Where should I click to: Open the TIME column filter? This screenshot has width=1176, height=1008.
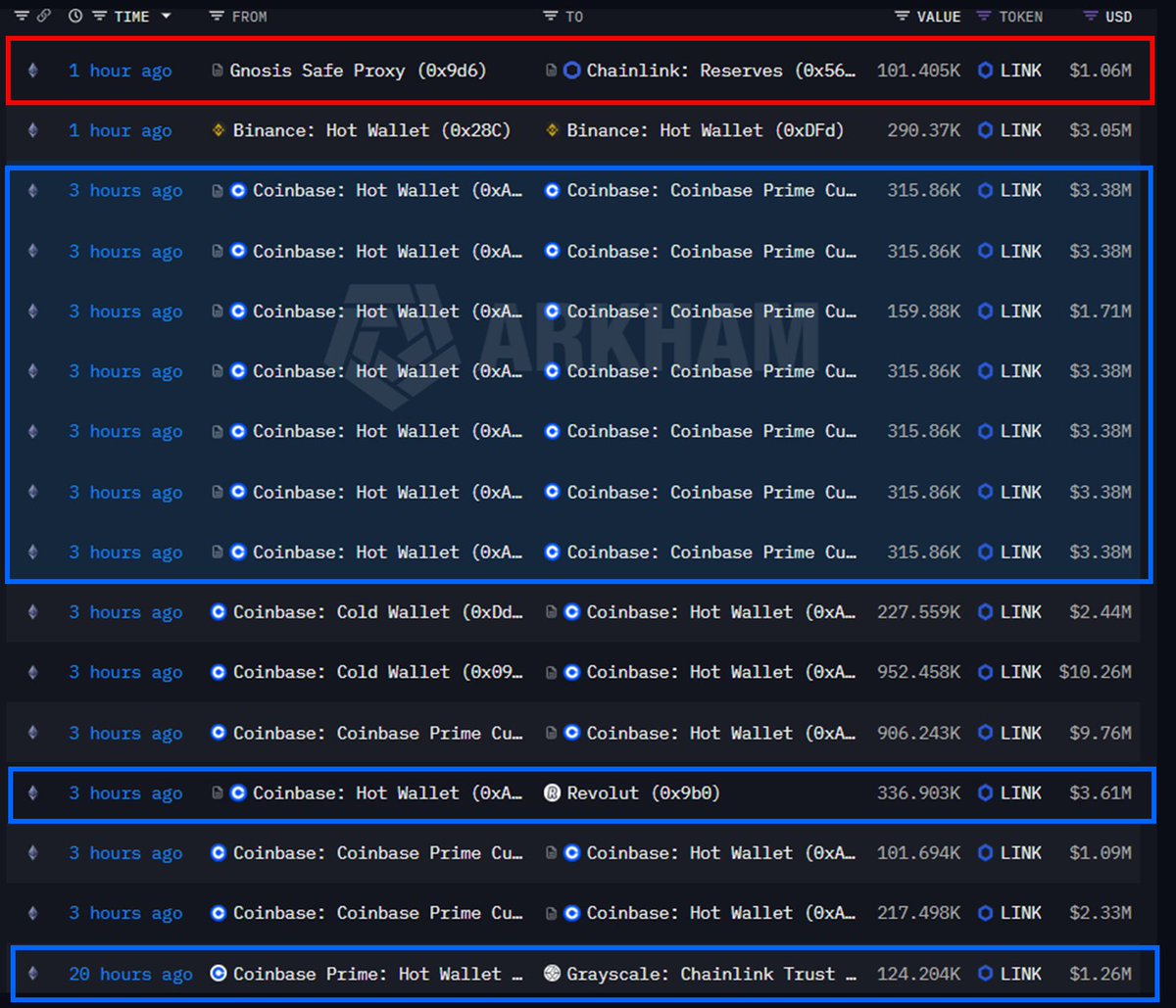[x=100, y=16]
